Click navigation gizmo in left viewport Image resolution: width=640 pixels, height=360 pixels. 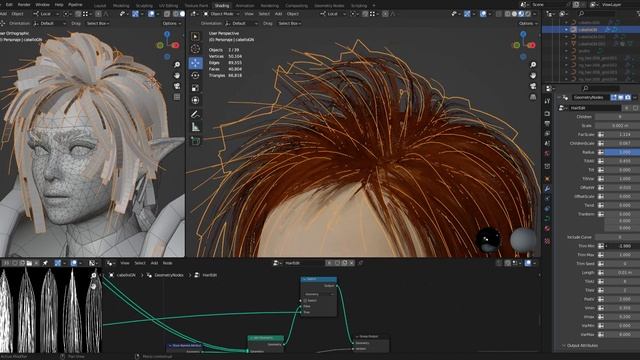click(x=167, y=44)
